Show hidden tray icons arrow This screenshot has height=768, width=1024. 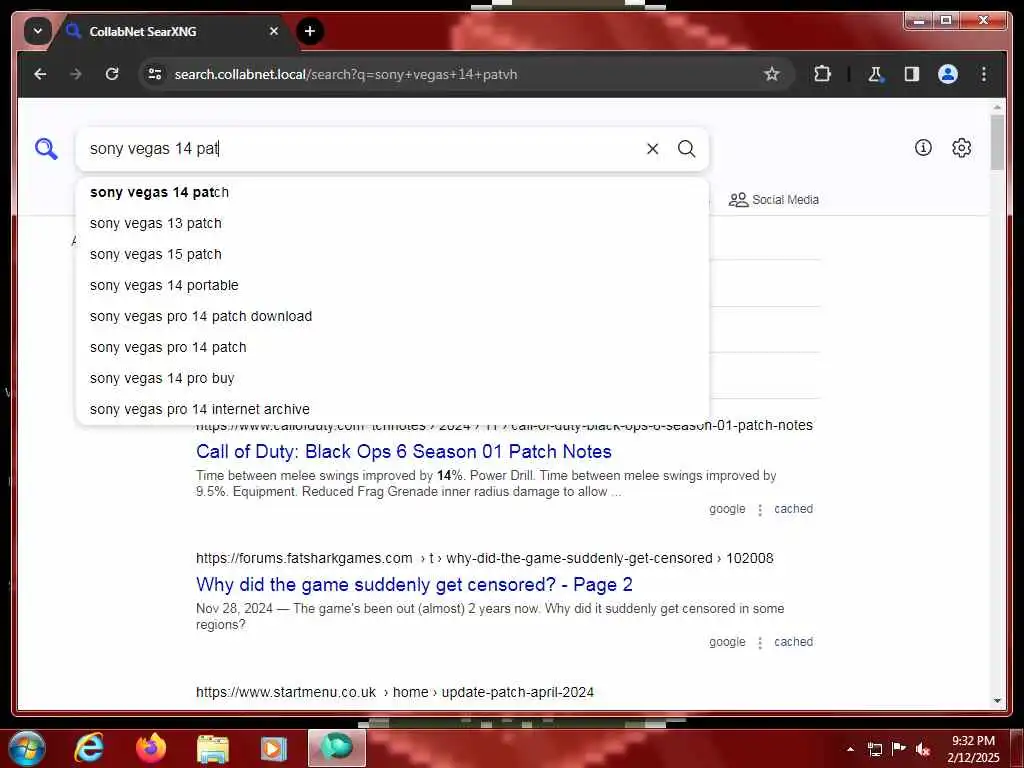tap(850, 749)
